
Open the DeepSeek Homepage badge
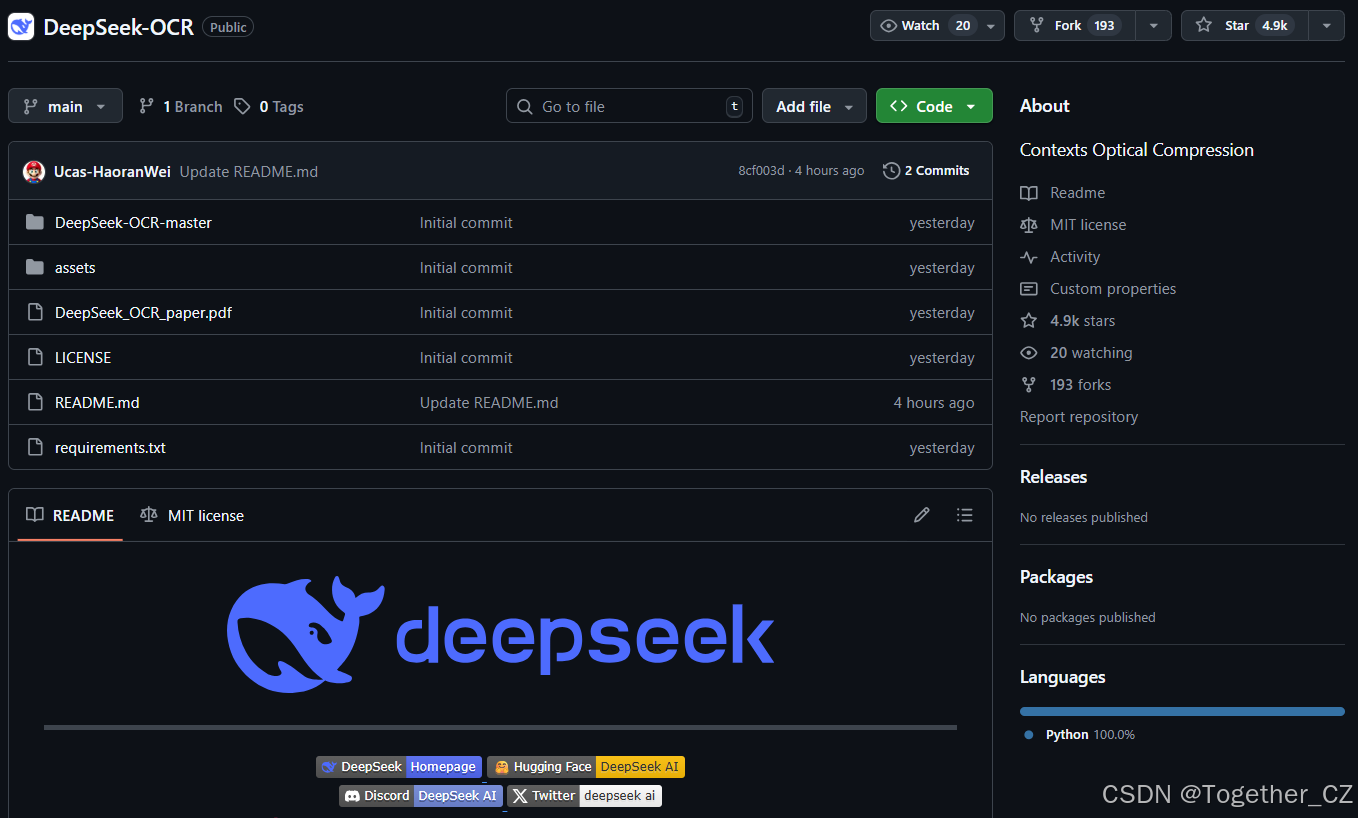[x=399, y=767]
